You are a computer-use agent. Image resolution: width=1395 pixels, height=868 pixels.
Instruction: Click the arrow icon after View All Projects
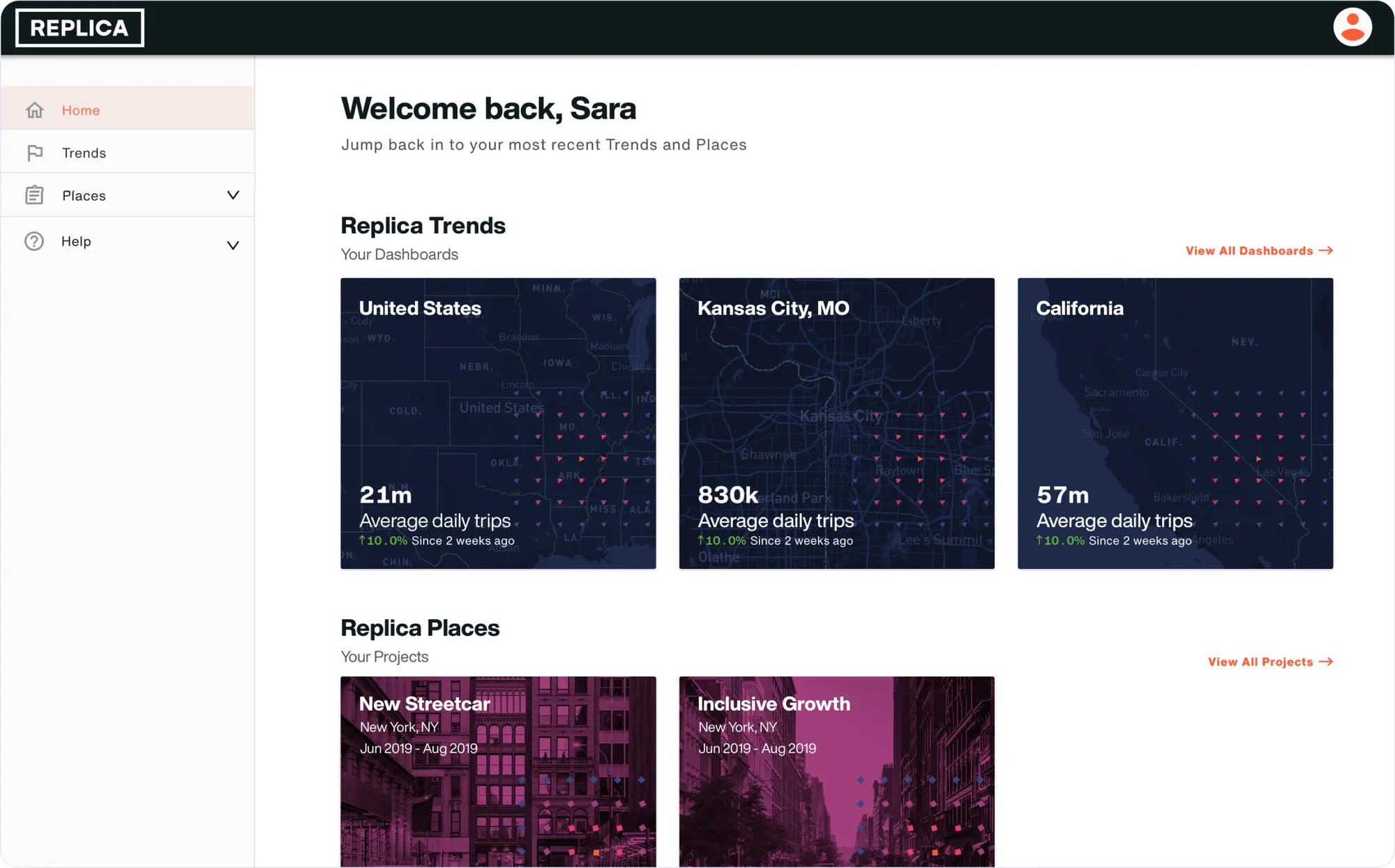tap(1326, 662)
